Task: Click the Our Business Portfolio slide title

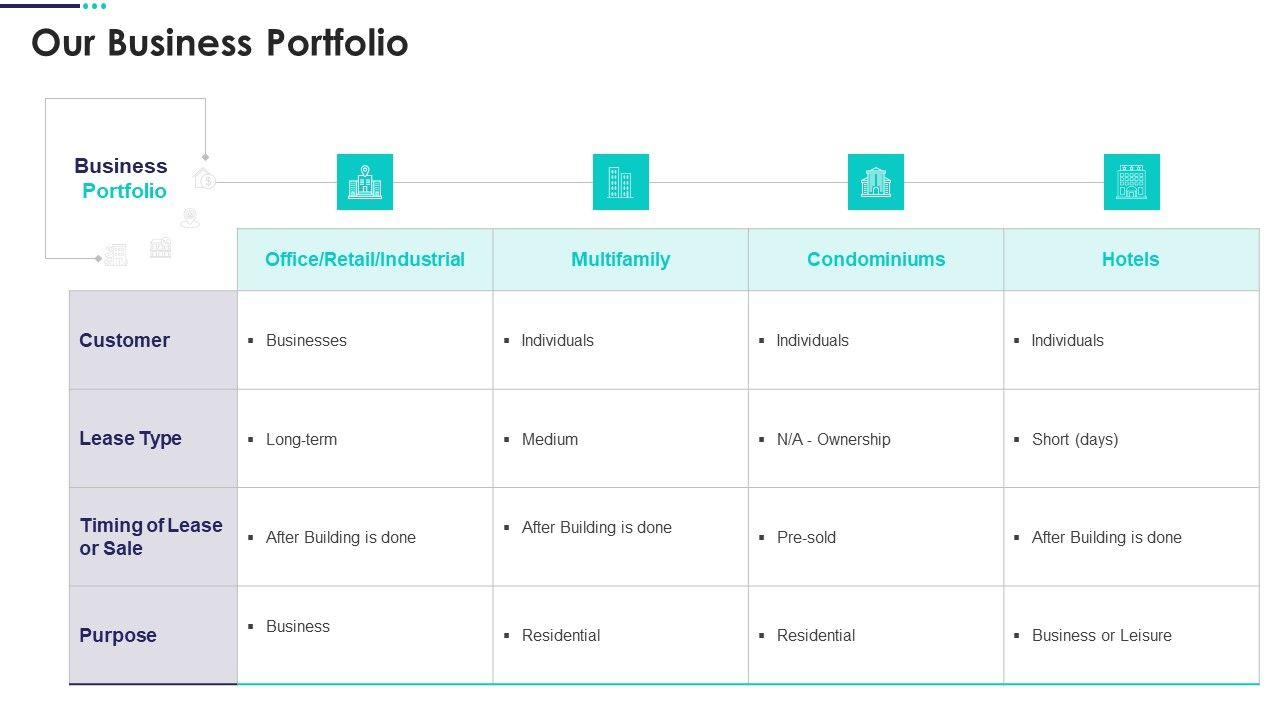Action: pyautogui.click(x=220, y=43)
